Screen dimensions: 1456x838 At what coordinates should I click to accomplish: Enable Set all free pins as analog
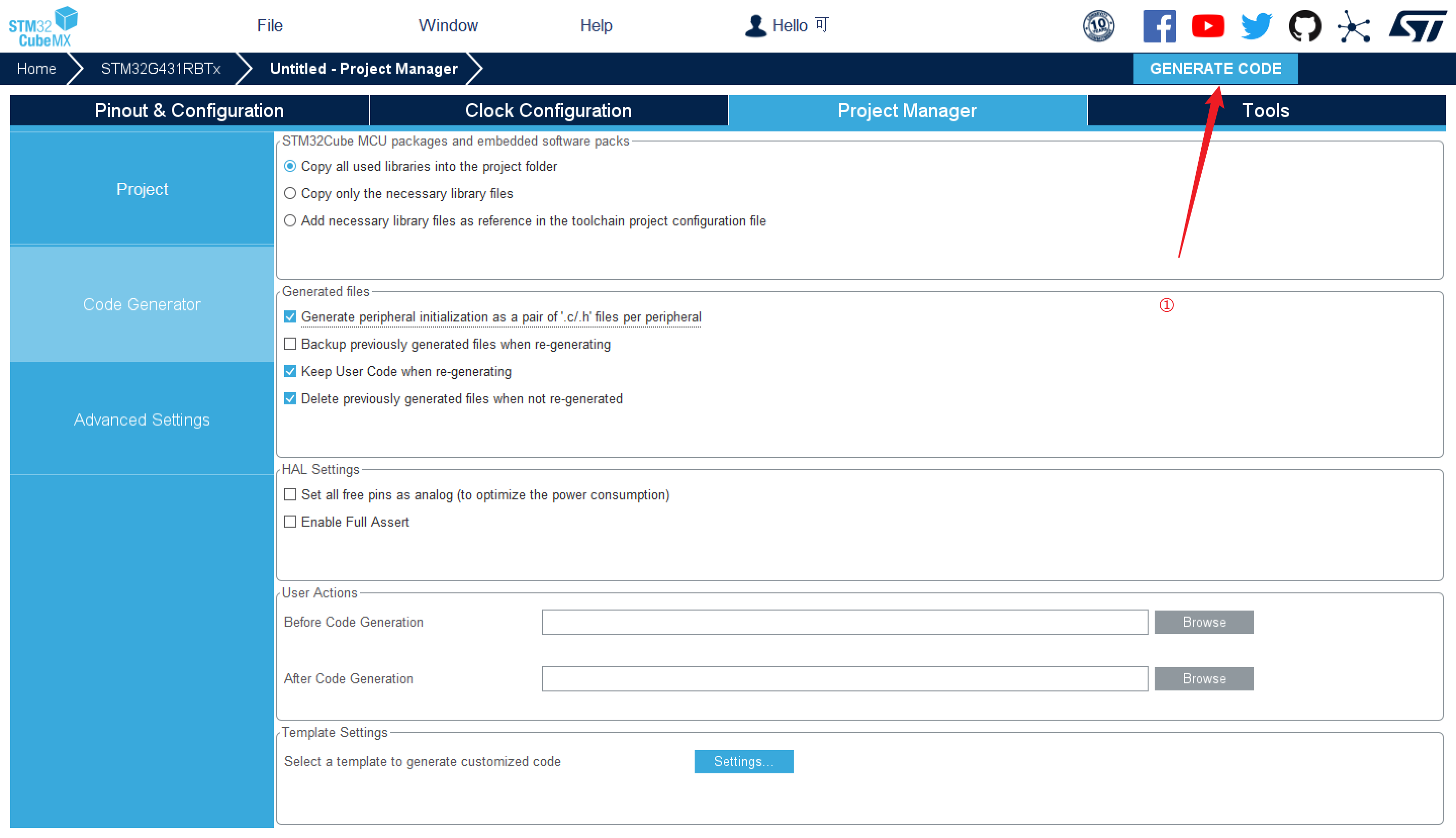coord(290,494)
